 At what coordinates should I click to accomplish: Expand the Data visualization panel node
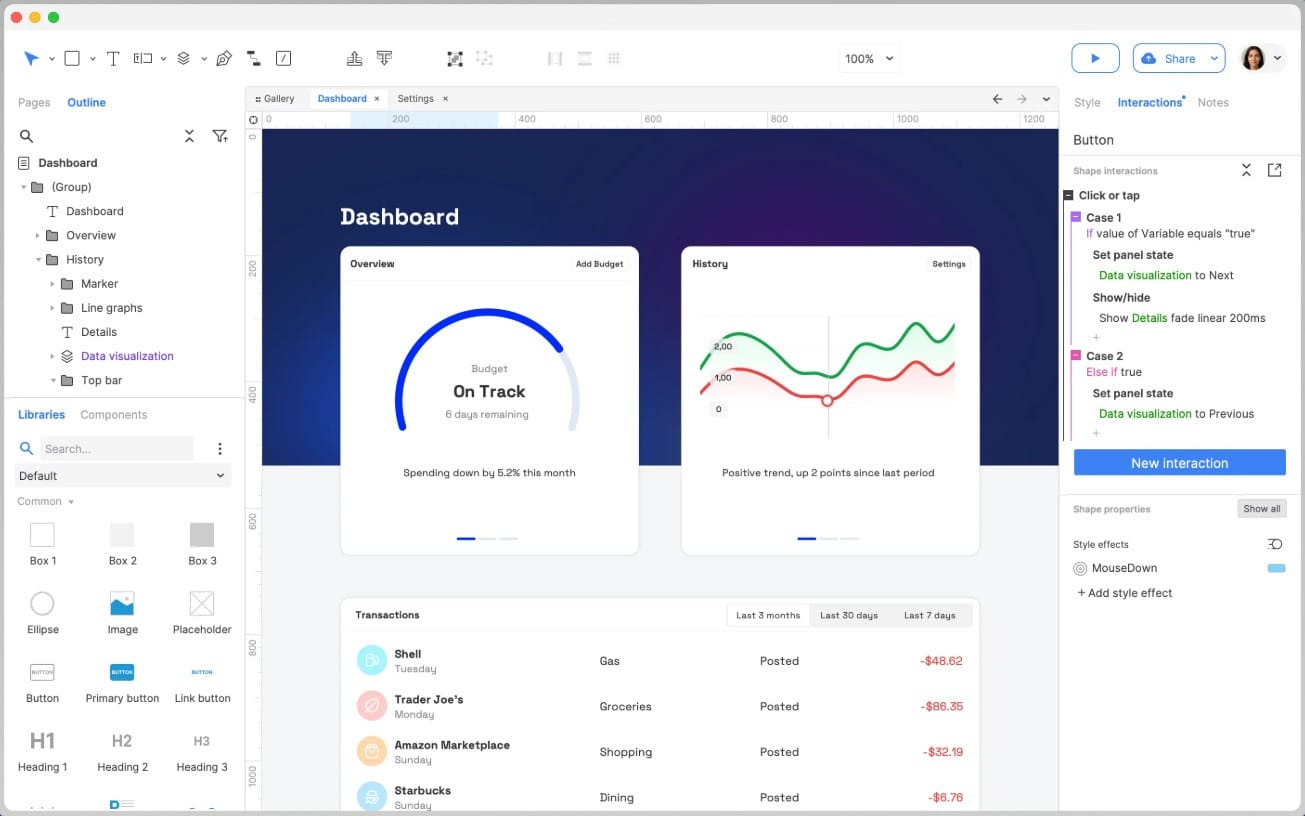[52, 356]
